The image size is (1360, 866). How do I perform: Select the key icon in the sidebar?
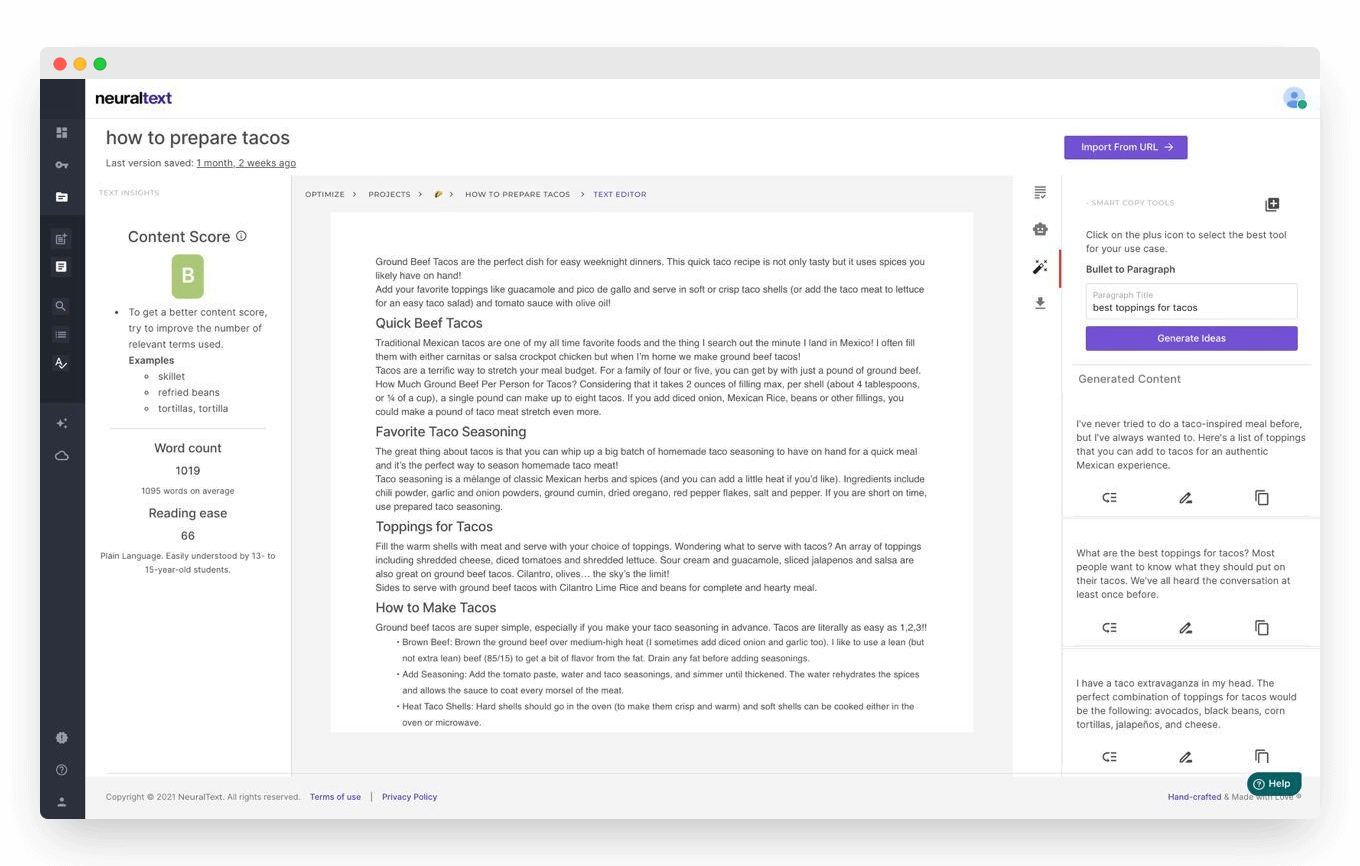(x=61, y=164)
